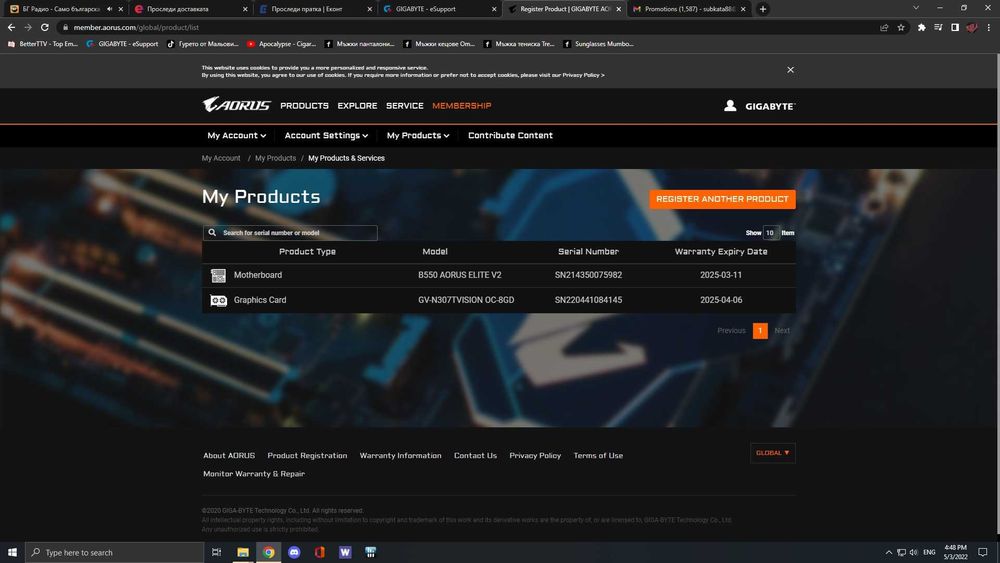Viewport: 1000px width, 563px height.
Task: Open the Windows Start menu
Action: [12, 552]
